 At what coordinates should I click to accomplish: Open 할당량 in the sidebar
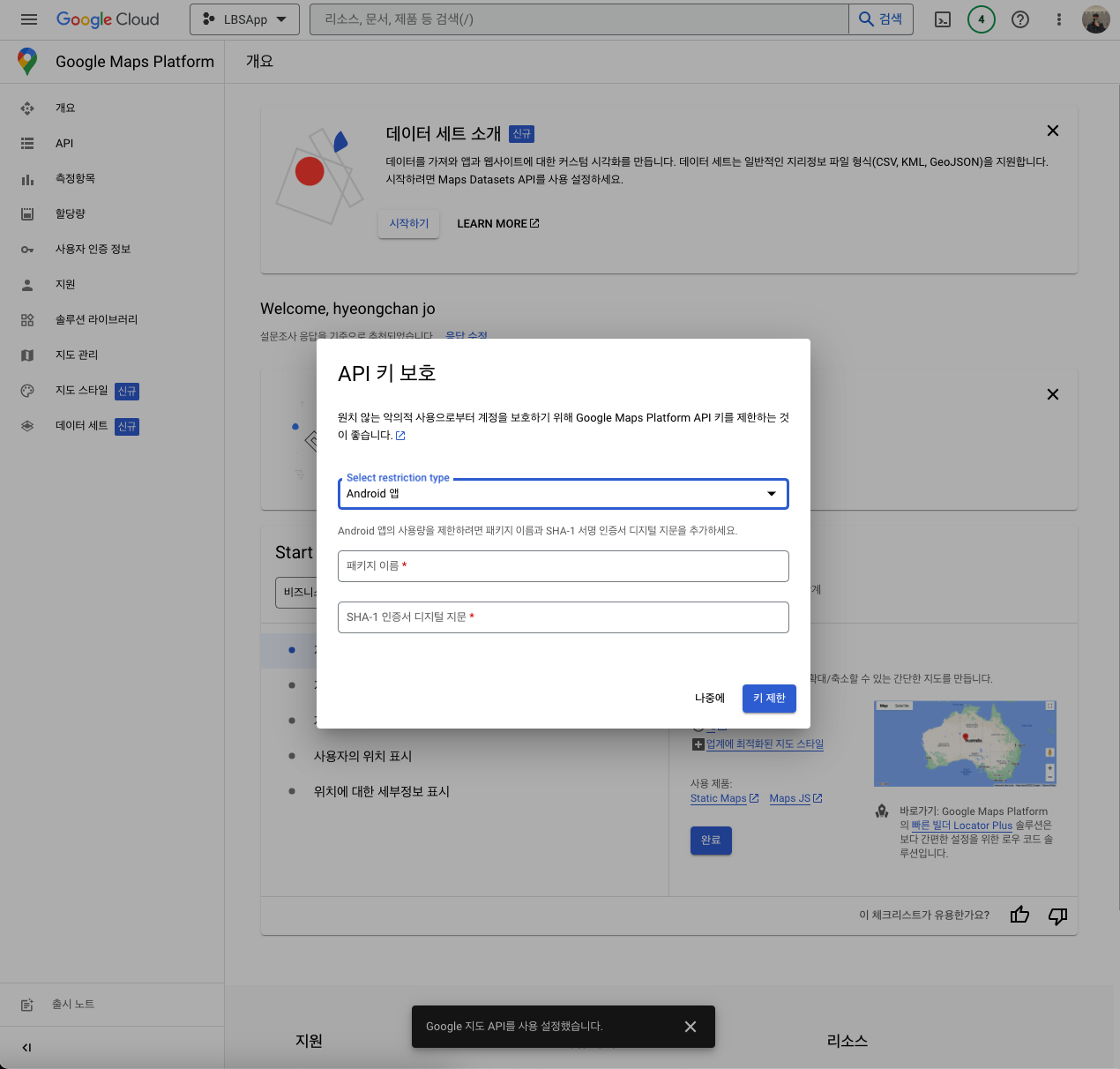(x=112, y=213)
